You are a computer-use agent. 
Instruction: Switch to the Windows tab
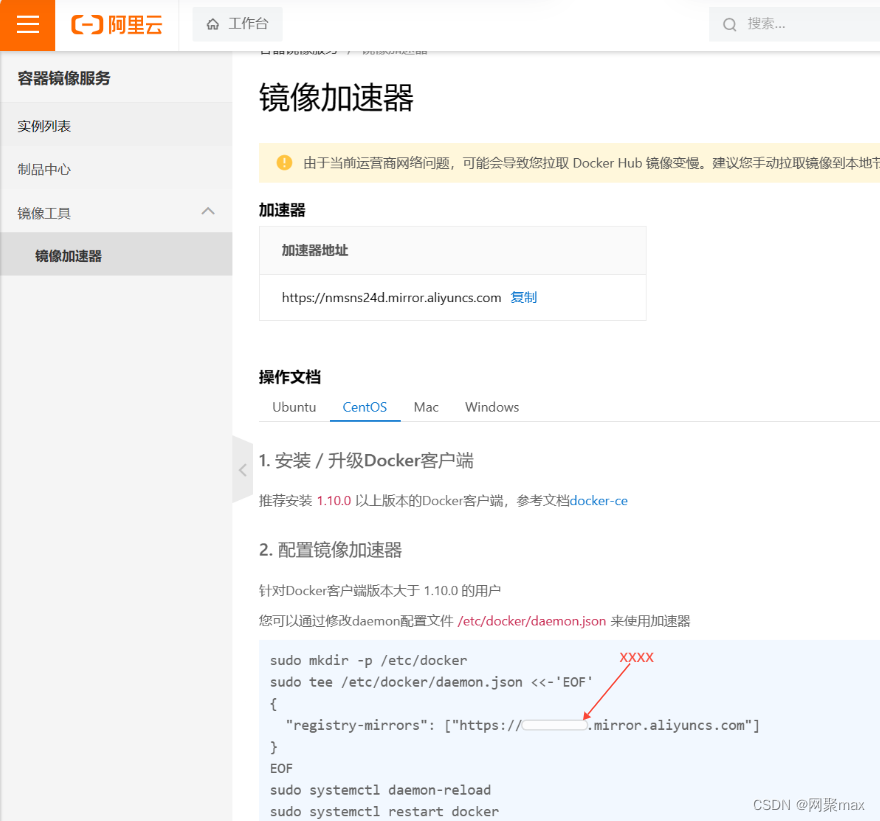point(492,407)
